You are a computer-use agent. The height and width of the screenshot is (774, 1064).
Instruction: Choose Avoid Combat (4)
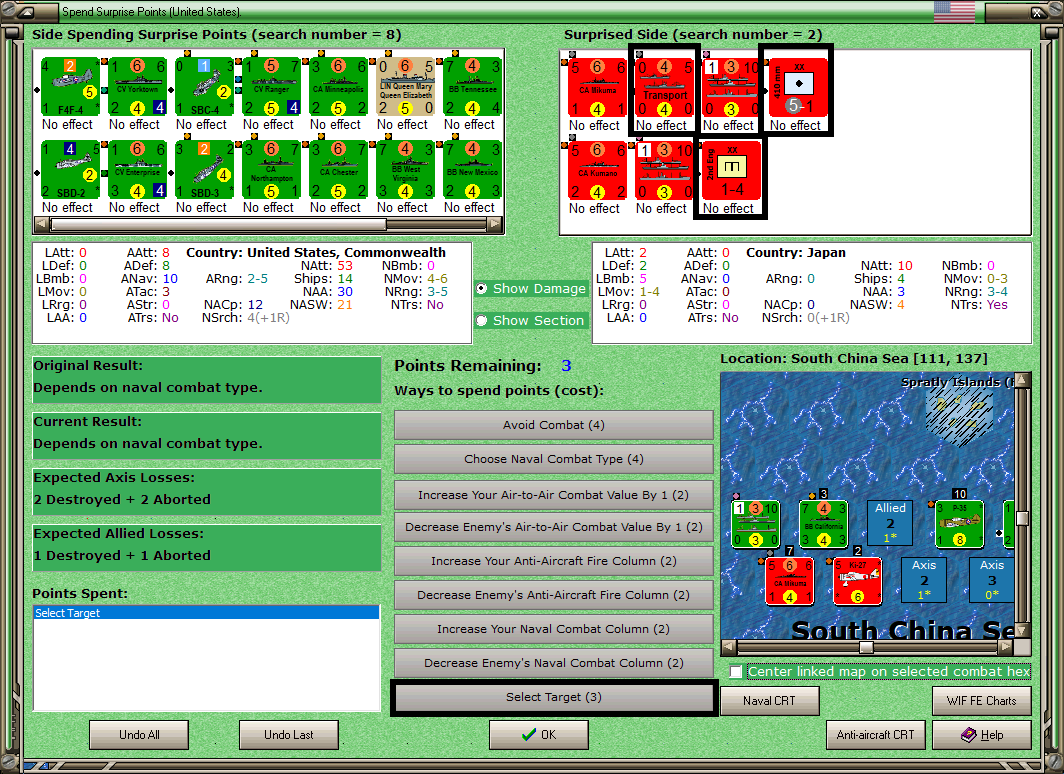click(554, 425)
